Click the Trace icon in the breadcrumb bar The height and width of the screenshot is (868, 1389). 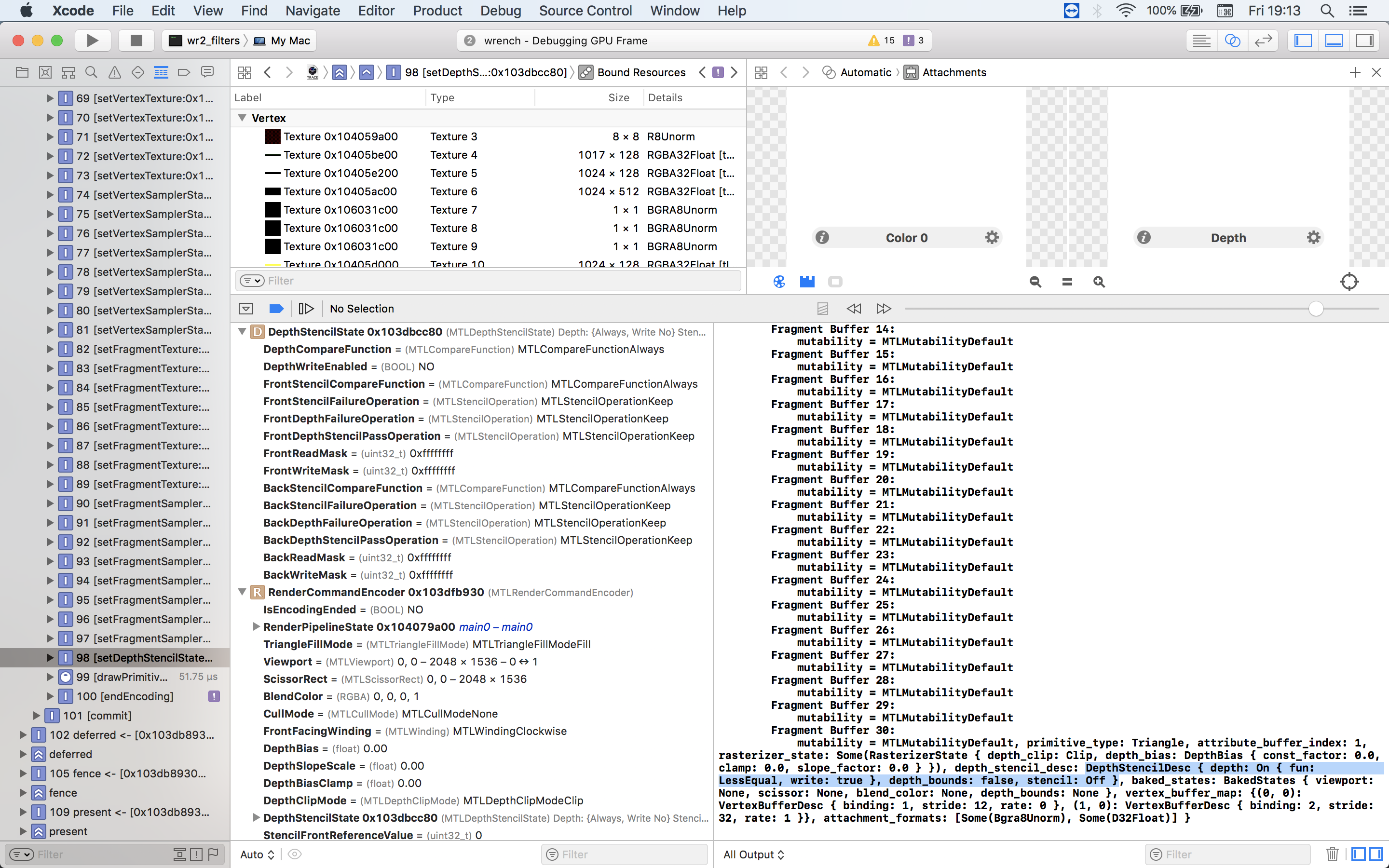click(x=312, y=72)
